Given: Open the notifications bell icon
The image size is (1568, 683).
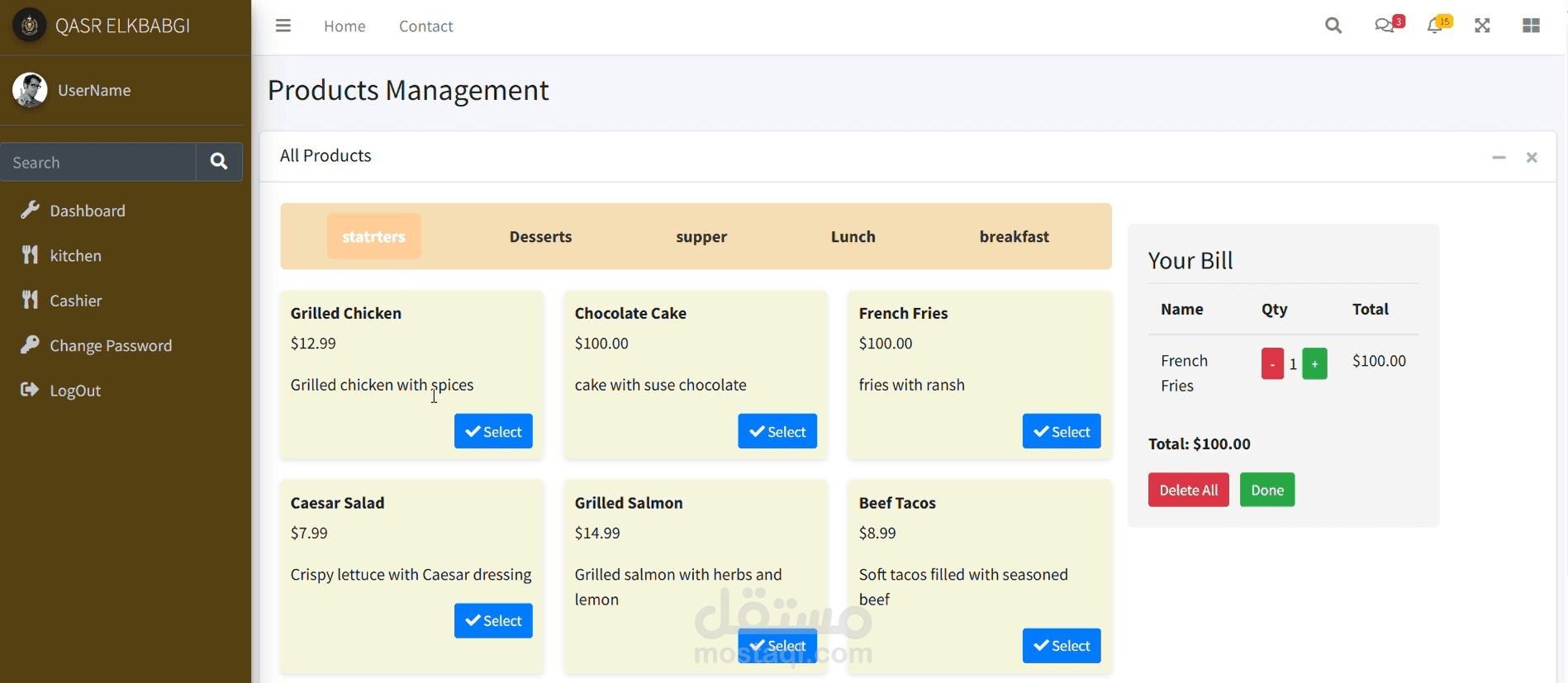Looking at the screenshot, I should [x=1436, y=26].
